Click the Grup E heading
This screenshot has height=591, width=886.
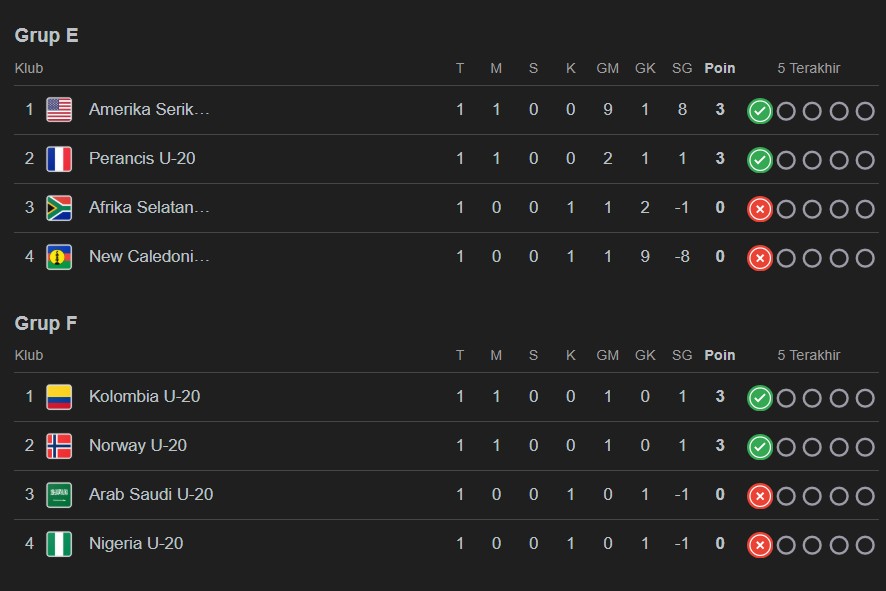[x=46, y=36]
